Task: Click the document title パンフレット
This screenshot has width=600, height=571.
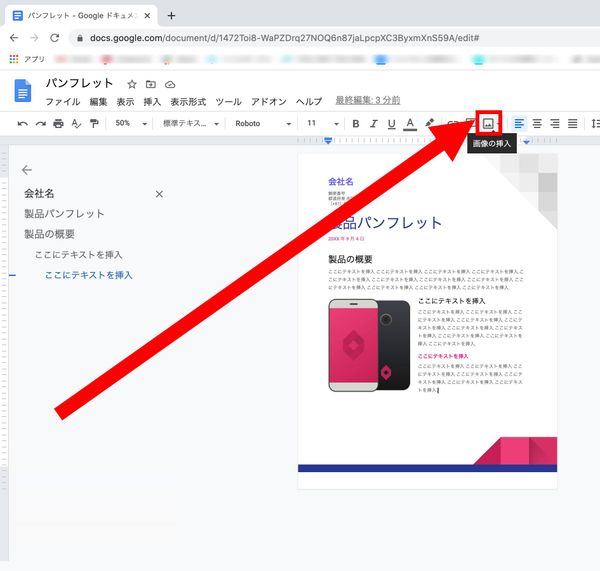Action: (x=79, y=83)
